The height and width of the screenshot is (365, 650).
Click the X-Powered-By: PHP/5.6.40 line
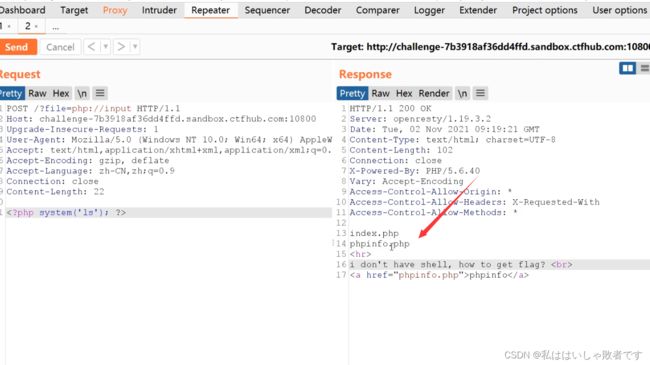pos(415,171)
